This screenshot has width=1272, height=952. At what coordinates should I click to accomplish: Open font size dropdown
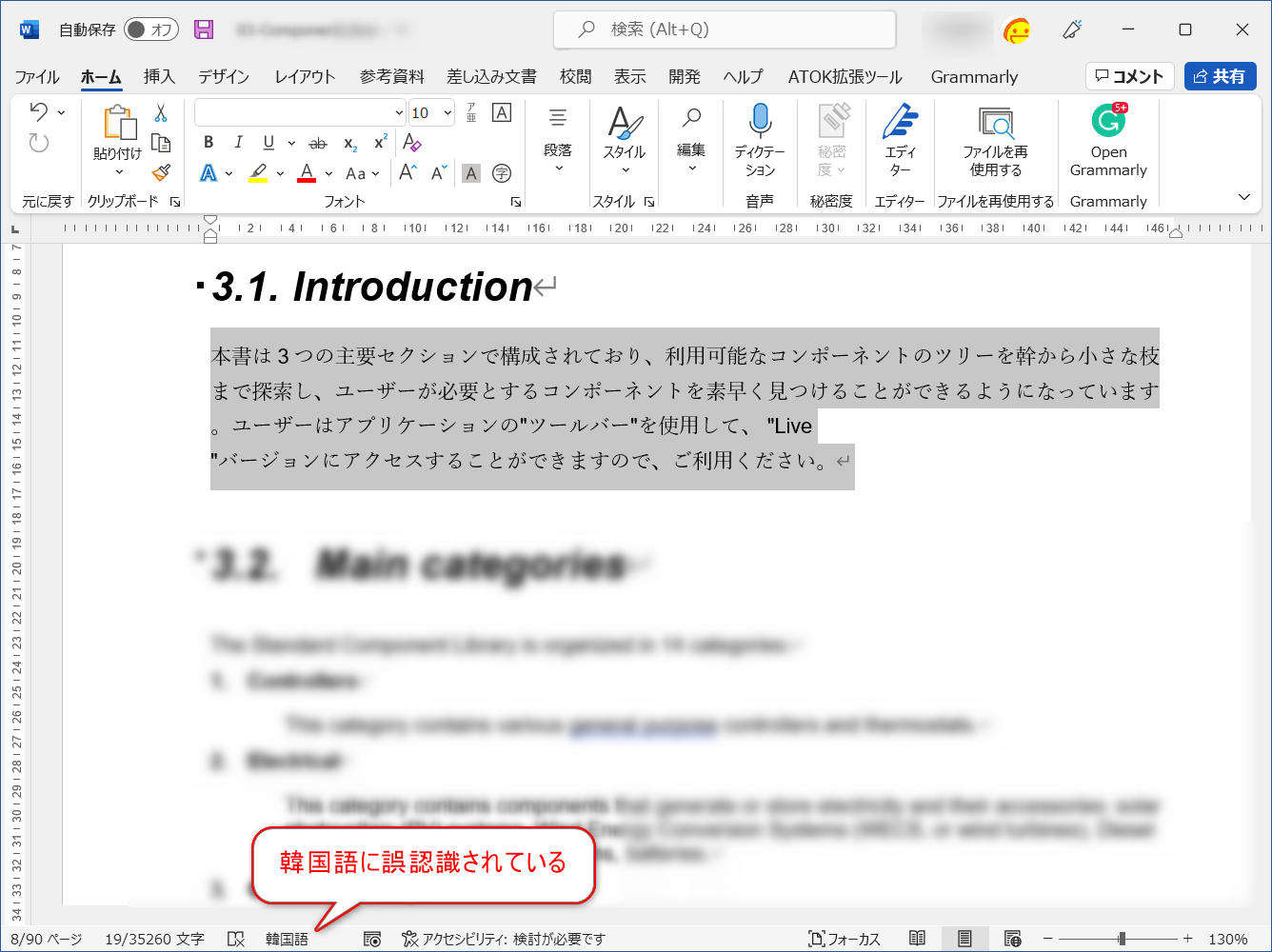point(447,113)
